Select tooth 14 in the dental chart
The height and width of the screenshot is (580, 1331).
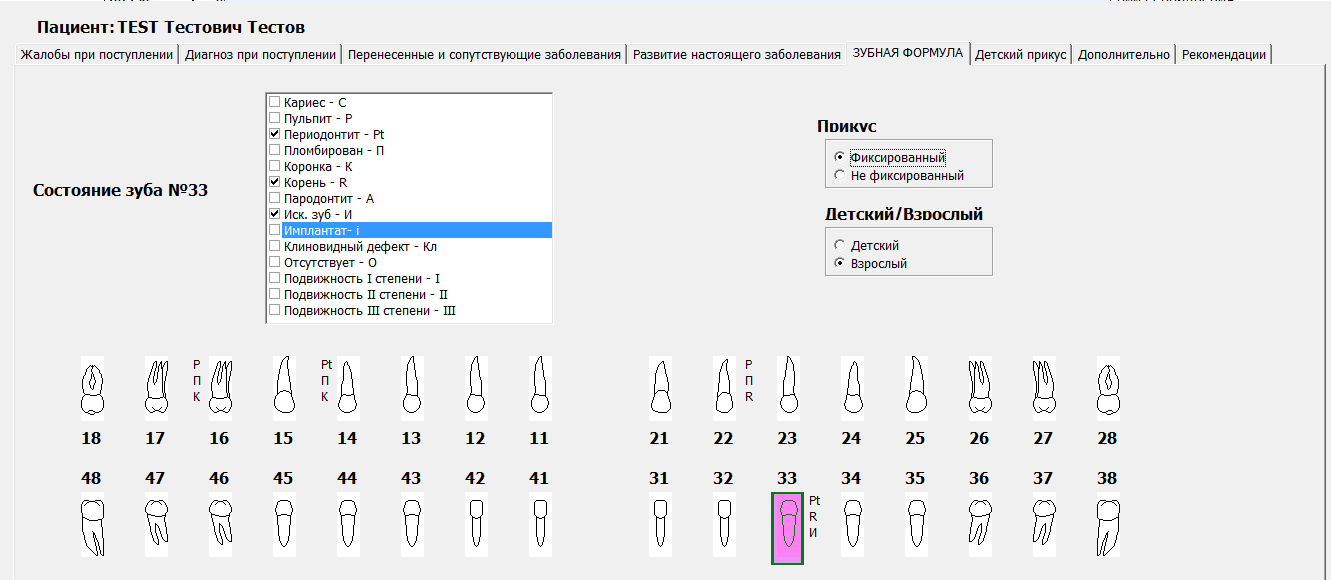tap(347, 388)
